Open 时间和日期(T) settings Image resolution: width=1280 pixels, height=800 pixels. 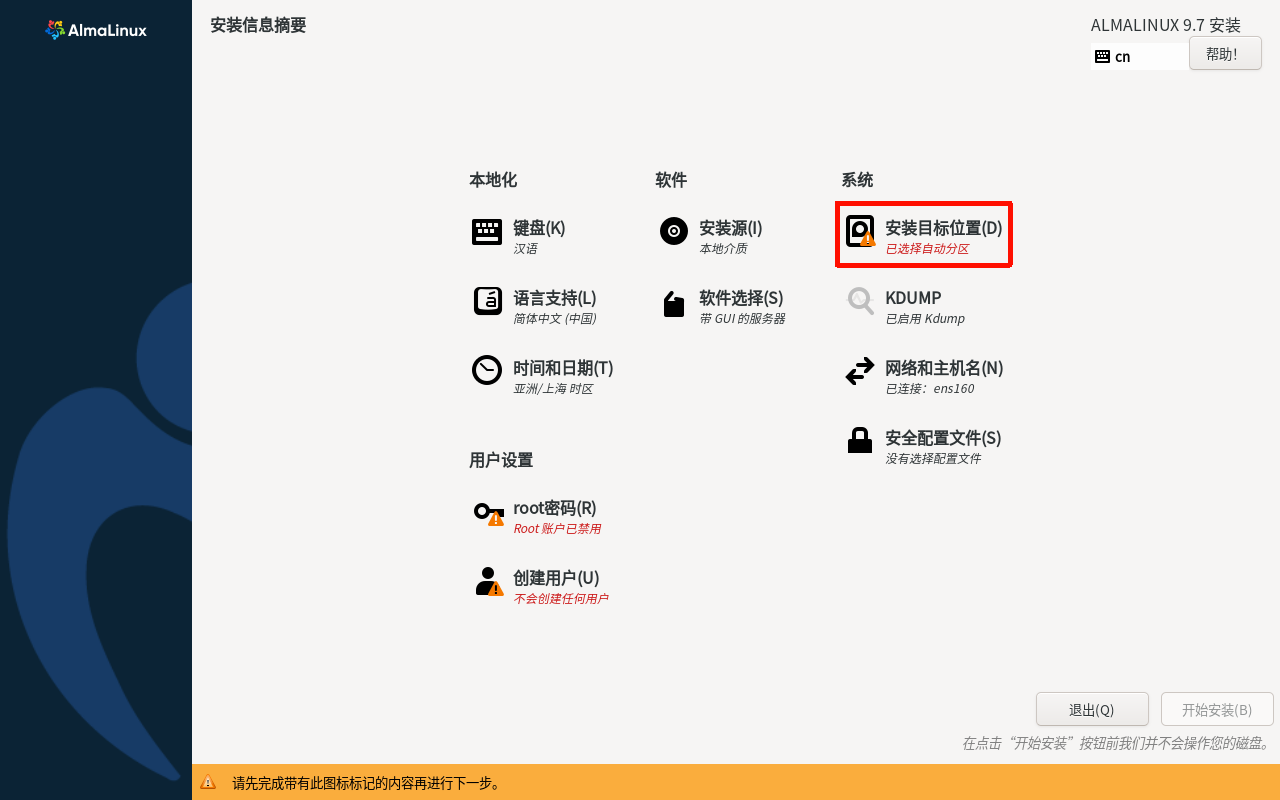tap(563, 368)
